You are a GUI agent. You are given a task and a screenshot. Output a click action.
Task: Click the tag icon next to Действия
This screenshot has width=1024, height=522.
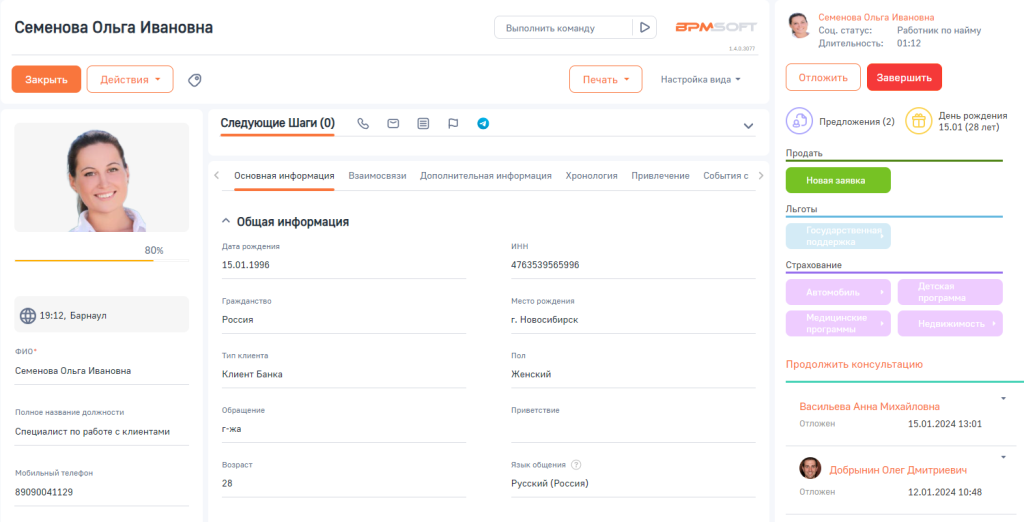pyautogui.click(x=195, y=80)
